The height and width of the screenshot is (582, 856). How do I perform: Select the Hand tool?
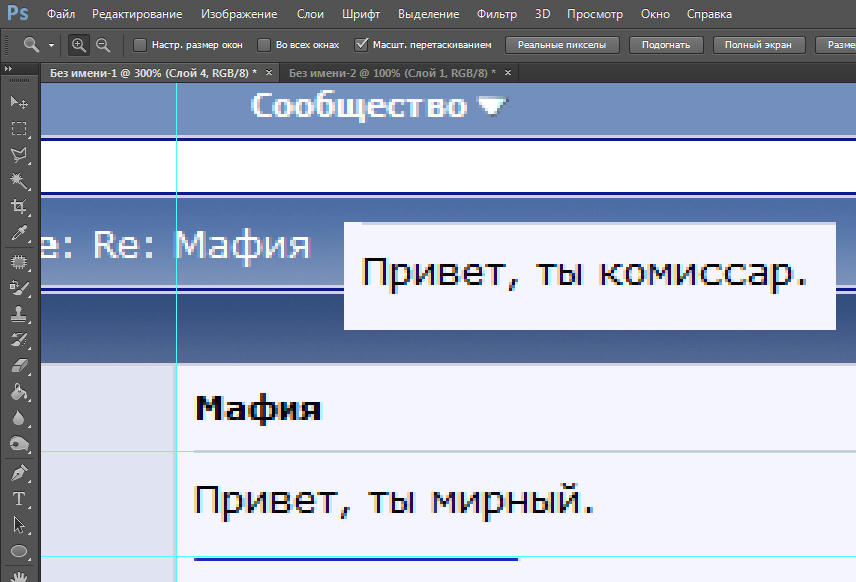point(19,575)
